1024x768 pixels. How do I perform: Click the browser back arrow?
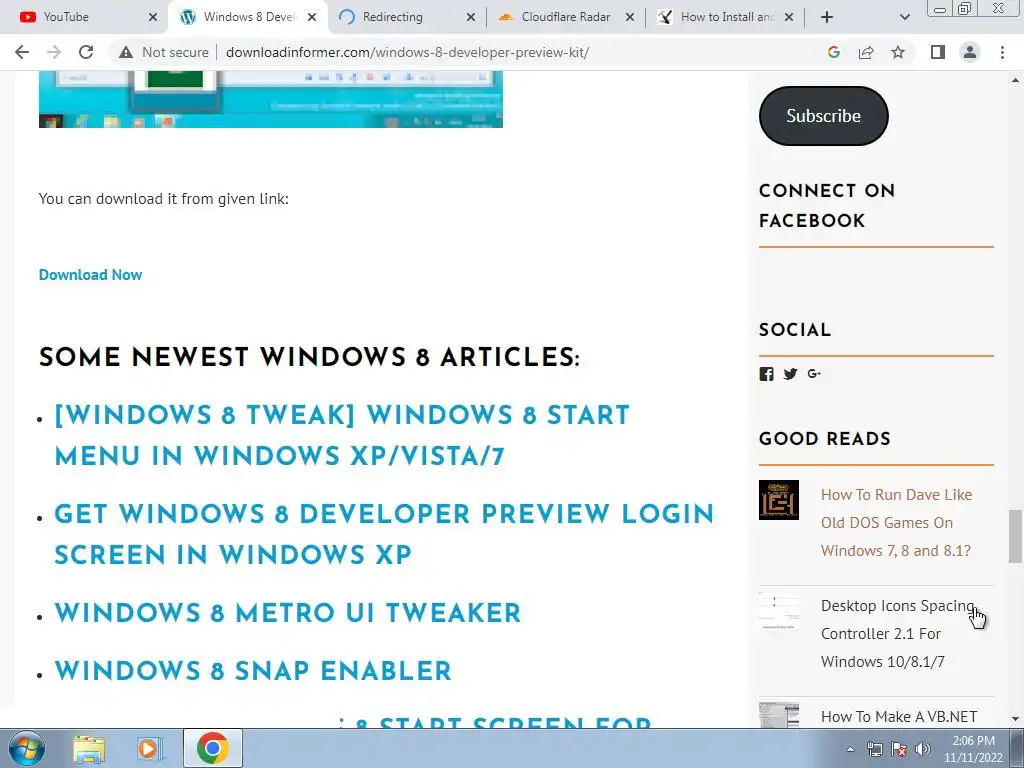(x=22, y=52)
